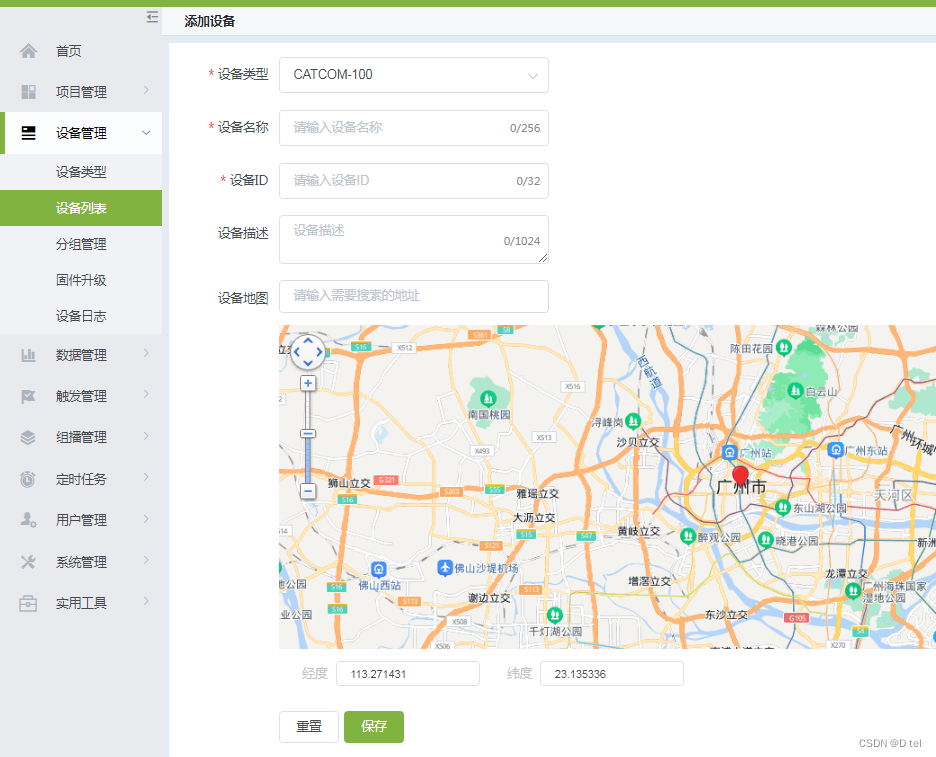Viewport: 936px width, 757px height.
Task: Expand 项目管理 menu arrow
Action: (x=146, y=90)
